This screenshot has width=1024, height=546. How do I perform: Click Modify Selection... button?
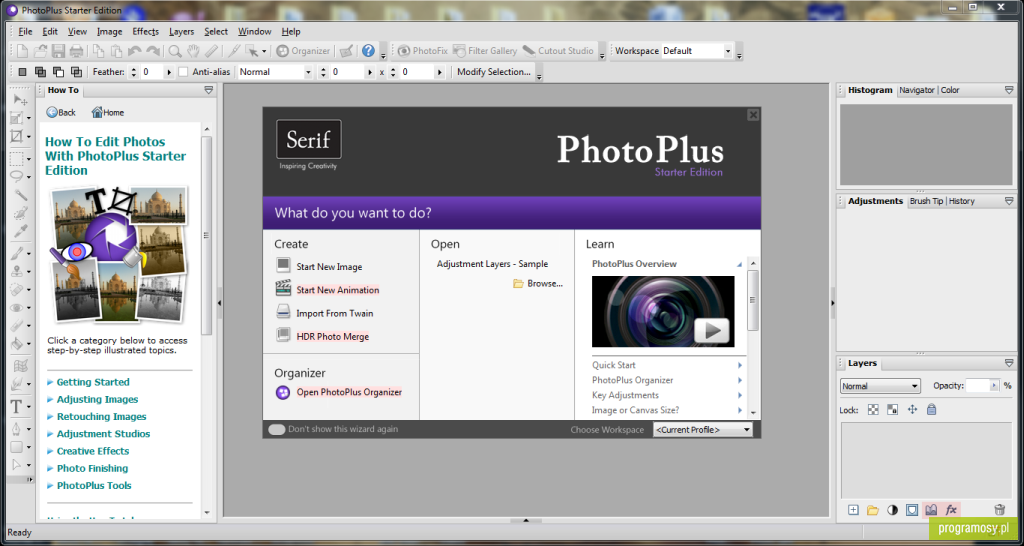494,72
